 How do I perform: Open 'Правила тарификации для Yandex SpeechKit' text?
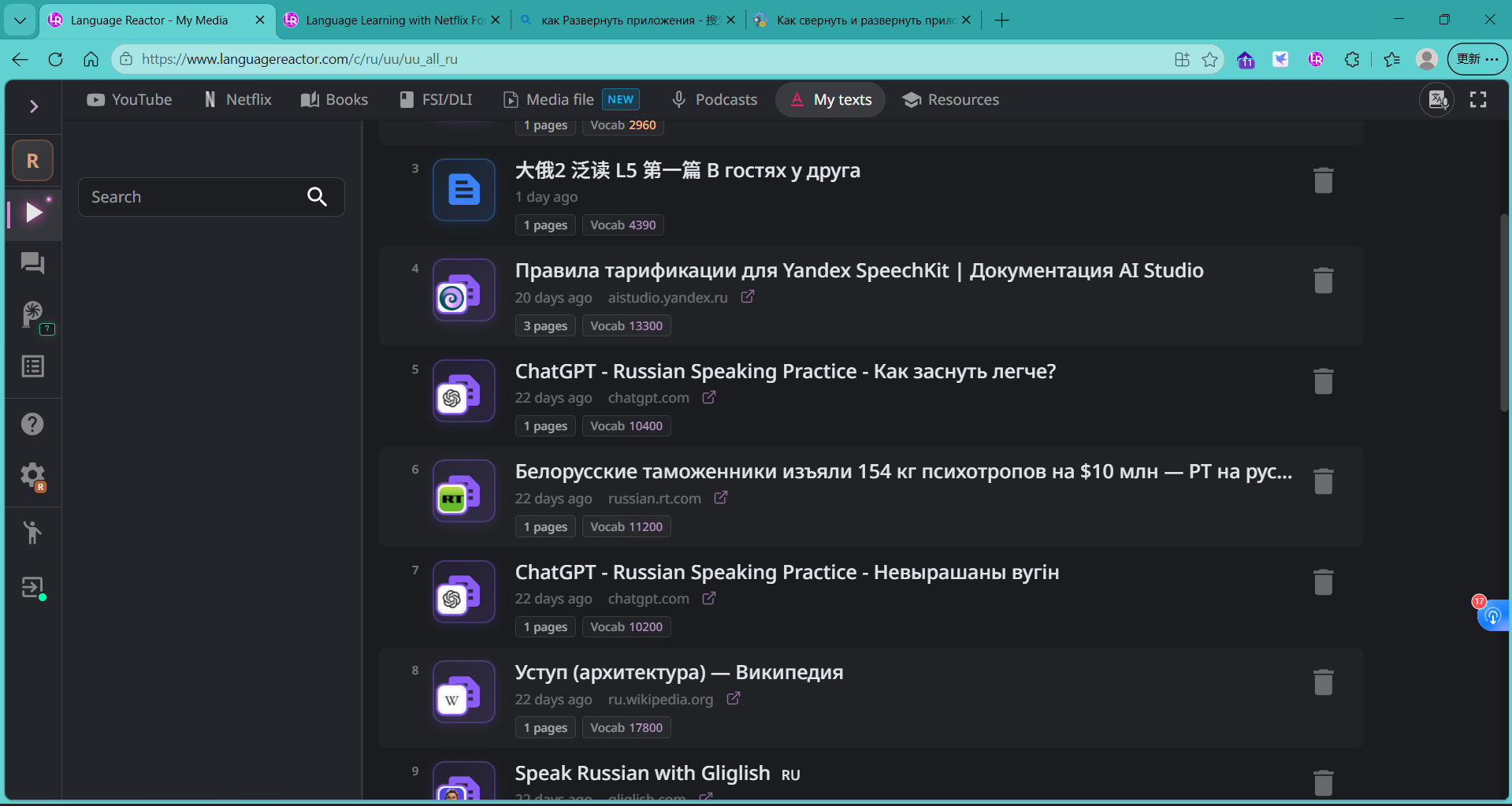pyautogui.click(x=860, y=271)
